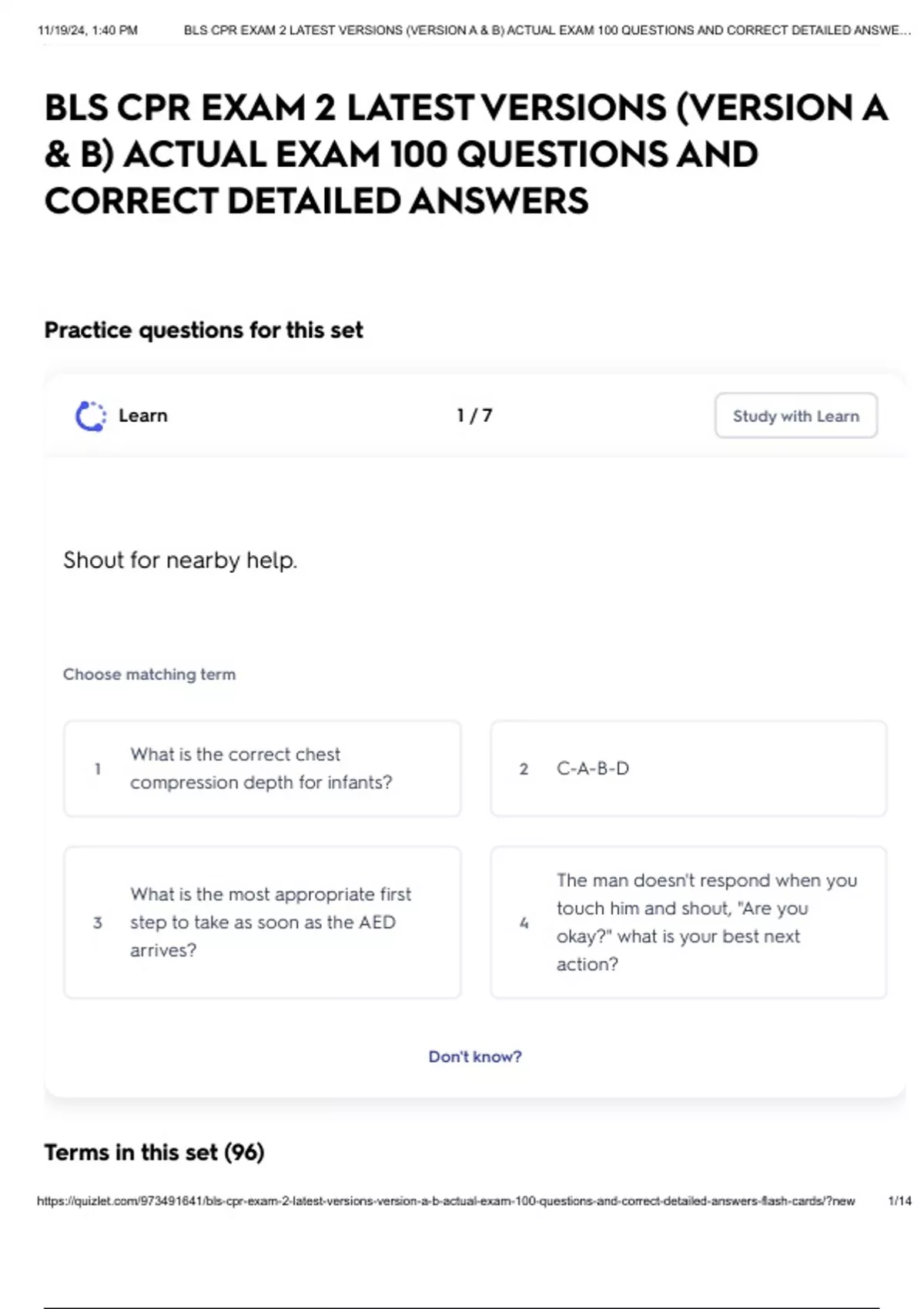
Task: Click the Choose matching term label
Action: [149, 675]
